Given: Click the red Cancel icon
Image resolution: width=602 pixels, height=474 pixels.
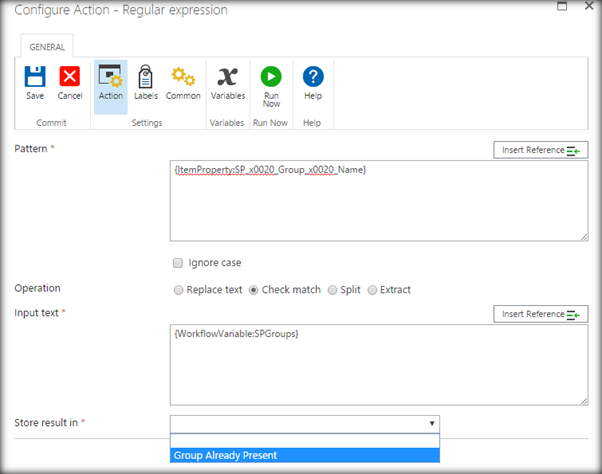Looking at the screenshot, I should click(69, 76).
